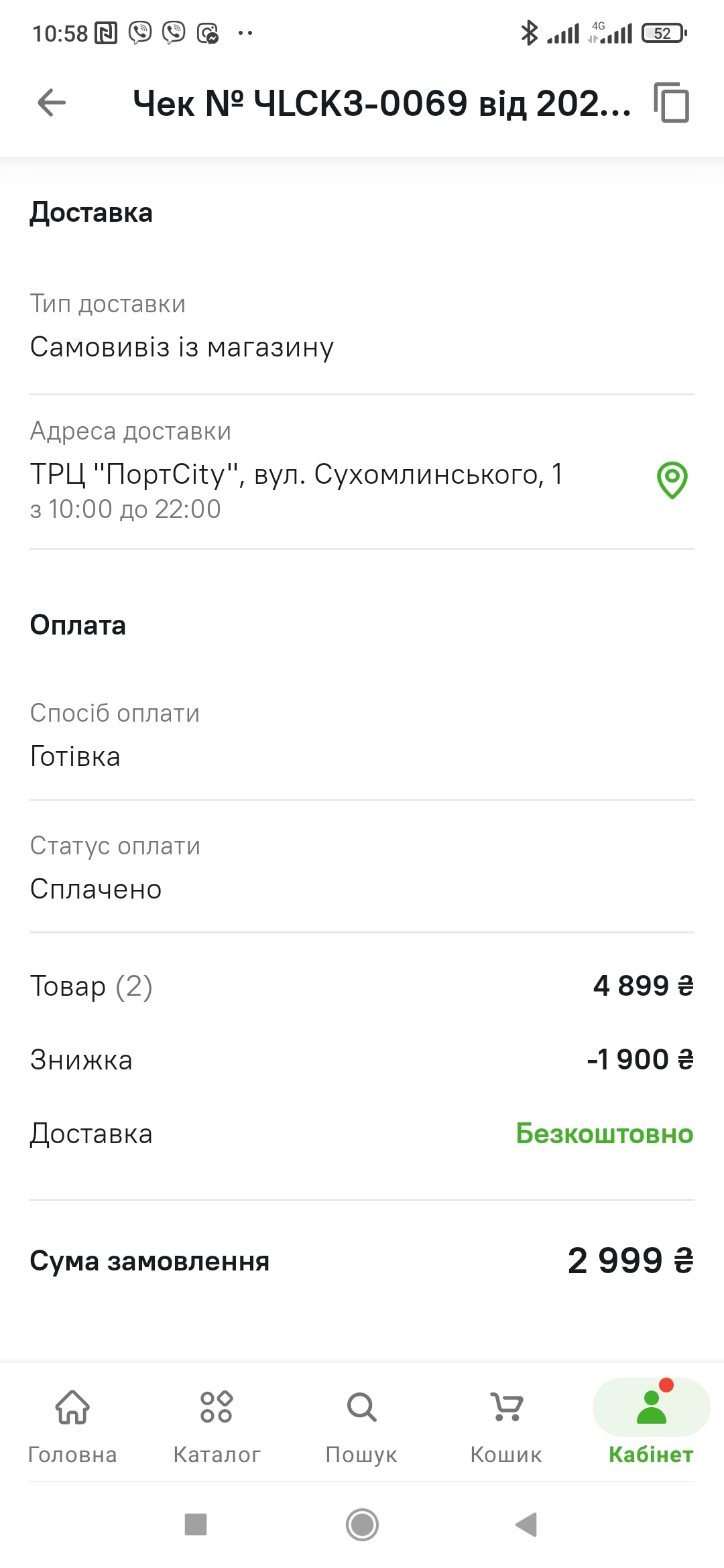Tap the back arrow in header
The image size is (724, 1568).
[52, 103]
